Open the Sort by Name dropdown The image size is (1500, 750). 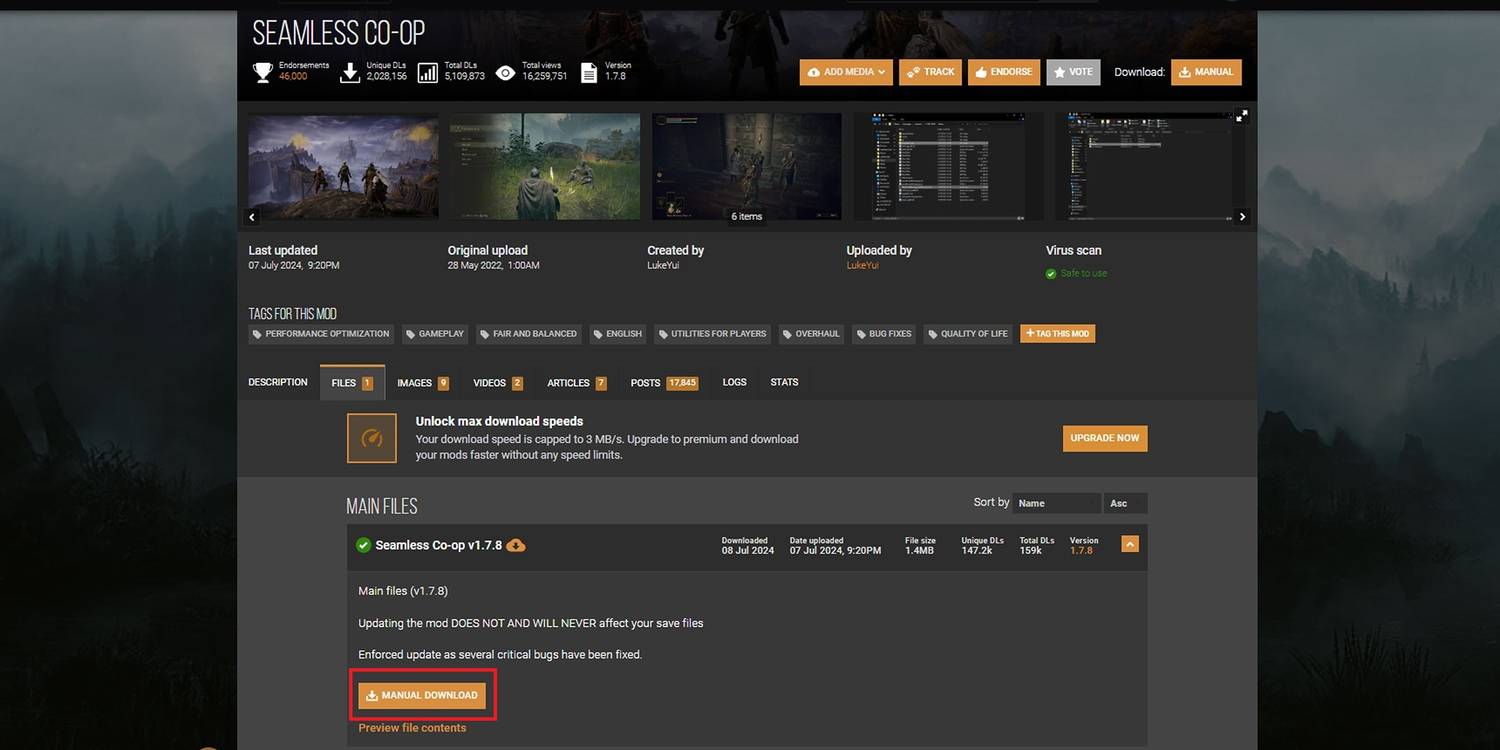click(1056, 503)
